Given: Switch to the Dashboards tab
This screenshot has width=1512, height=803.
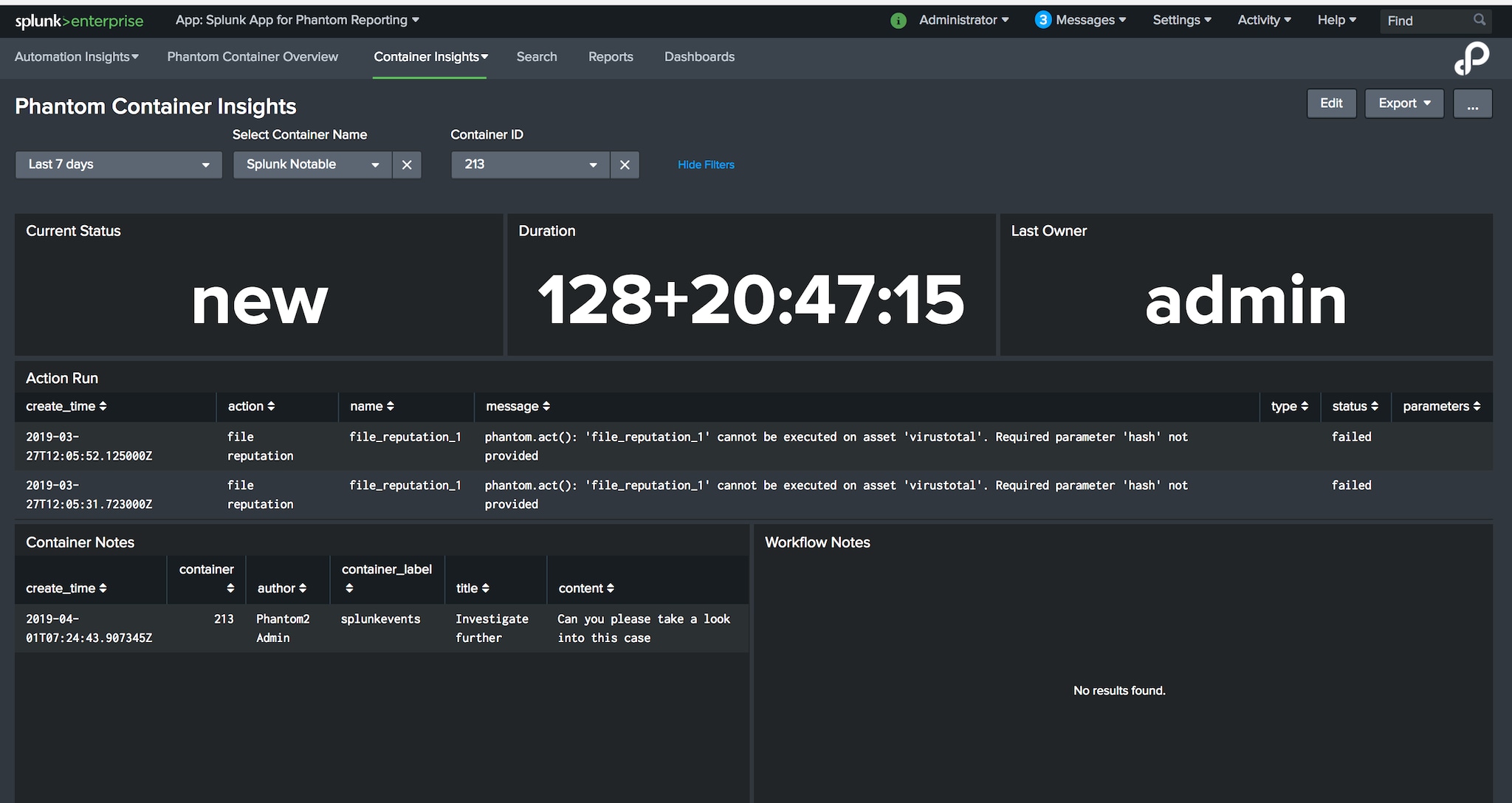Looking at the screenshot, I should pos(699,57).
